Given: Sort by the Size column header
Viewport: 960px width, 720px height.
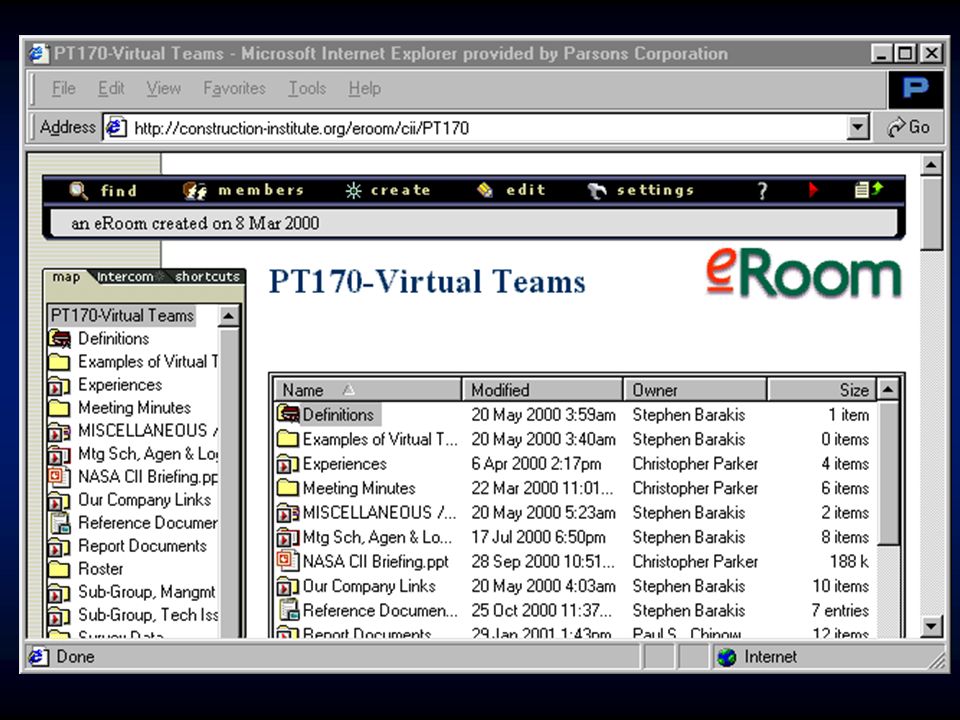Looking at the screenshot, I should 822,390.
